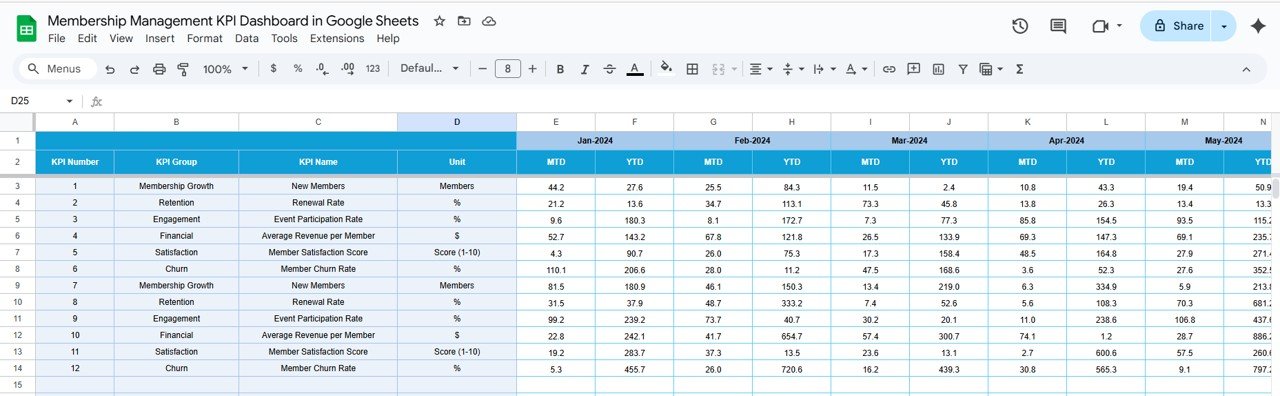
Task: Click the Name box showing D25
Action: coord(42,101)
